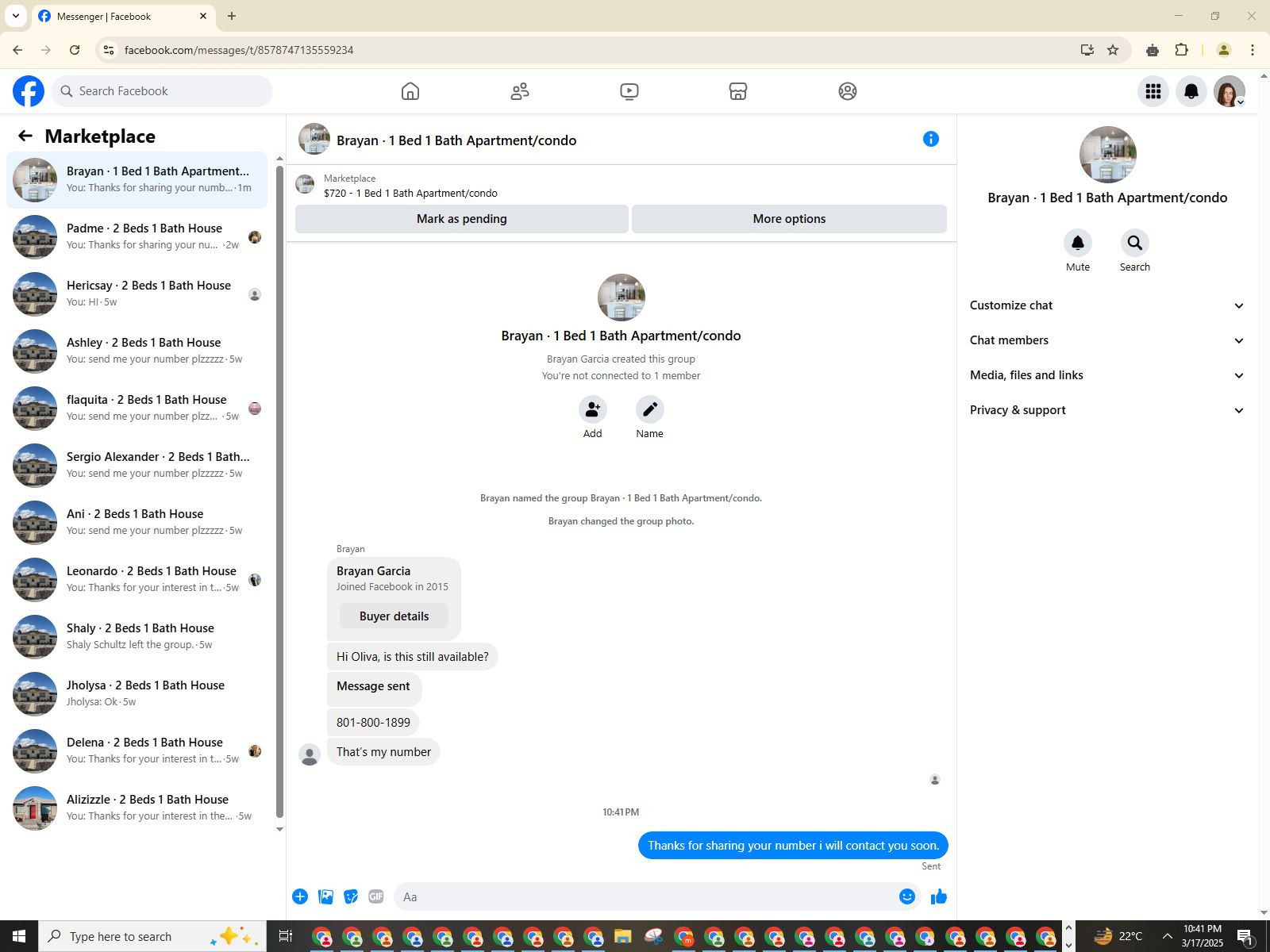Click Mark as pending button

[462, 219]
